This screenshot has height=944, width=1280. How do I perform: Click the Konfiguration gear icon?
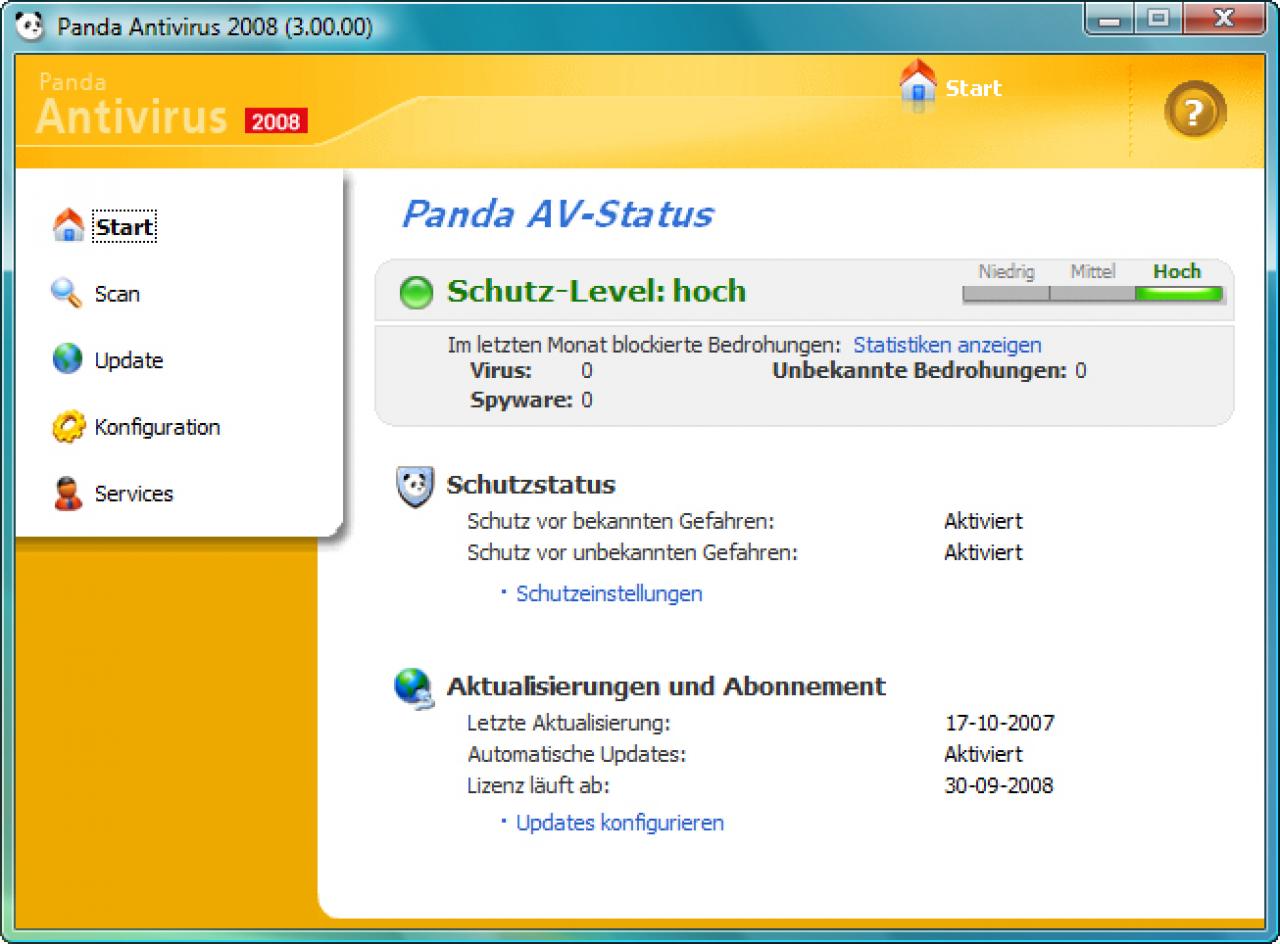pos(68,427)
